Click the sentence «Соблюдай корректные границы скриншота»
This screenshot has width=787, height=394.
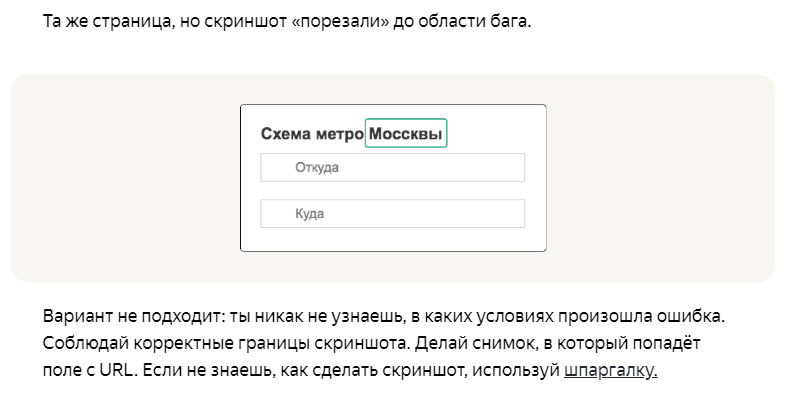[x=226, y=343]
